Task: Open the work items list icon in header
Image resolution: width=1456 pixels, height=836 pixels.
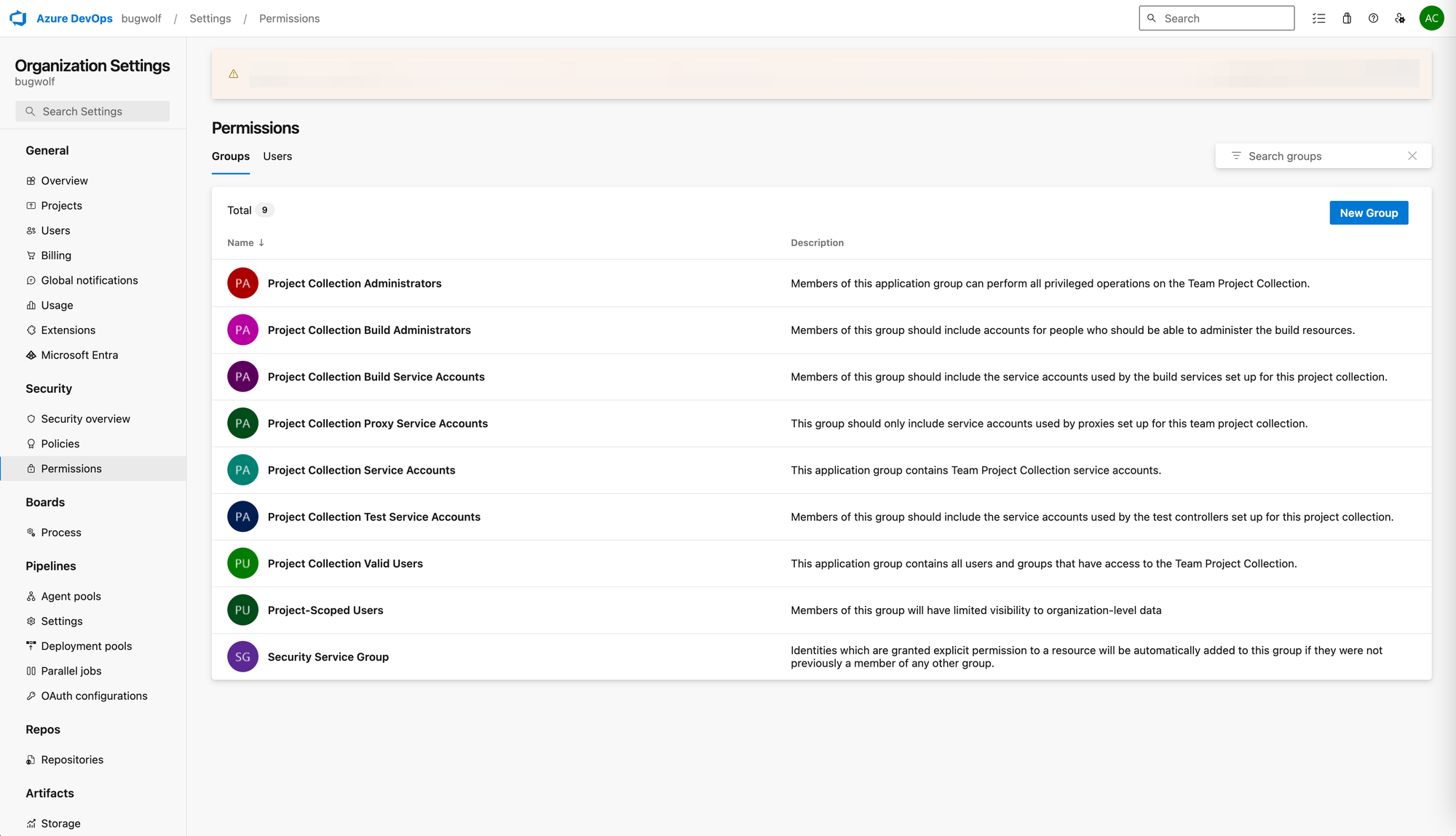Action: point(1318,18)
